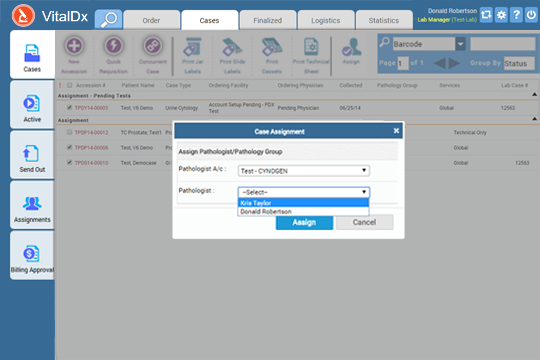Click the barcode search magnifier icon
540x360 pixels.
click(384, 42)
